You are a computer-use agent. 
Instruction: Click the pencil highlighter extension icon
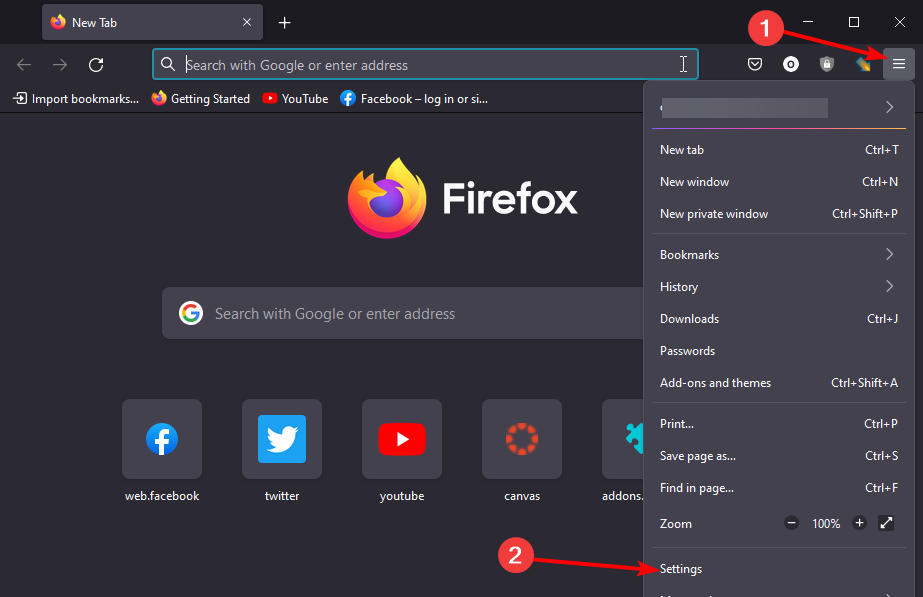pyautogui.click(x=863, y=64)
